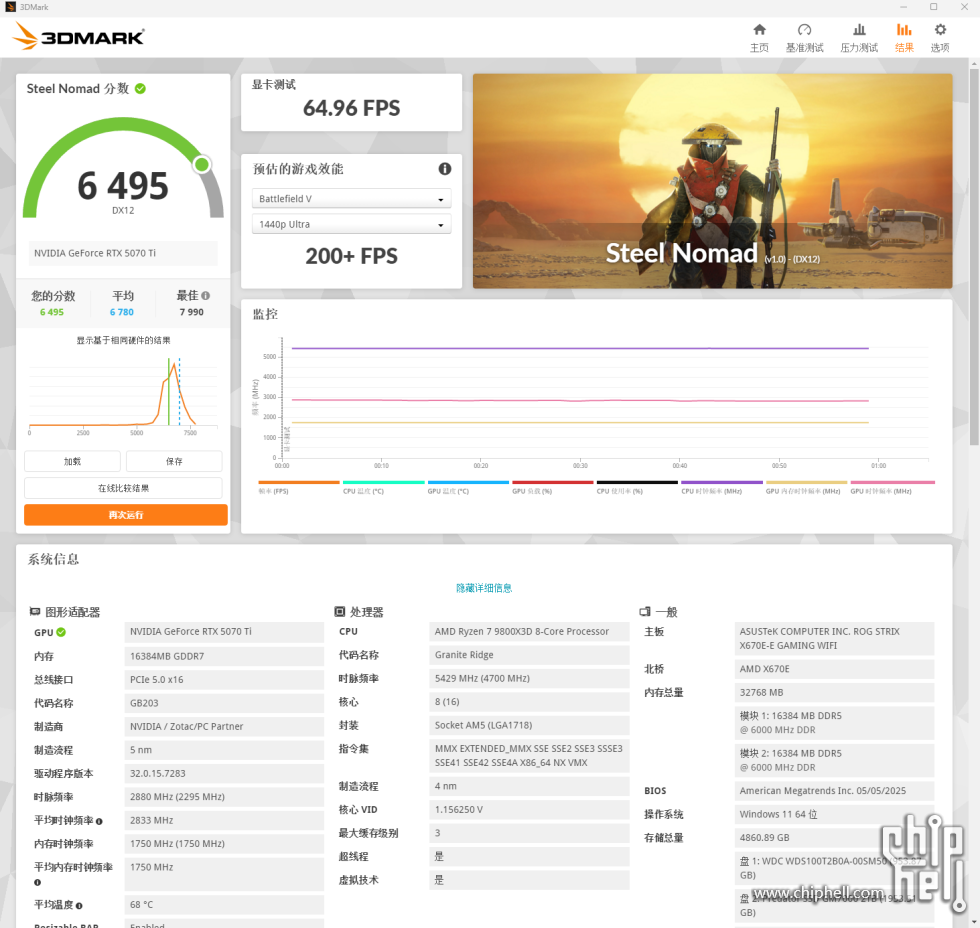
Task: Click purple CPU 时钟频率 legend swatch
Action: 722,482
